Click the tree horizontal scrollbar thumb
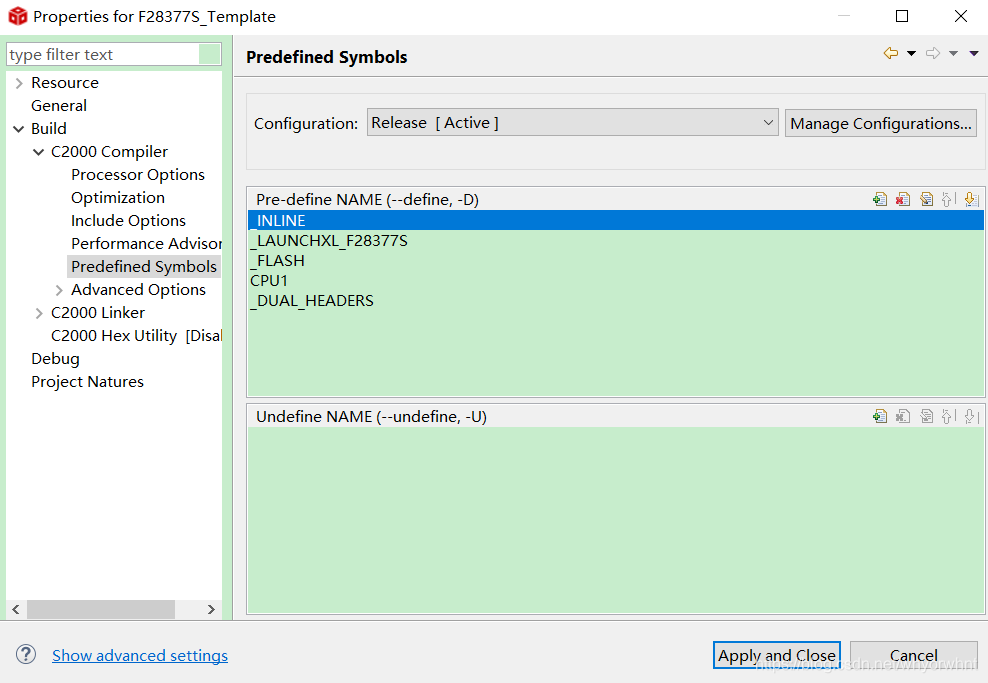This screenshot has width=988, height=683. tap(101, 609)
